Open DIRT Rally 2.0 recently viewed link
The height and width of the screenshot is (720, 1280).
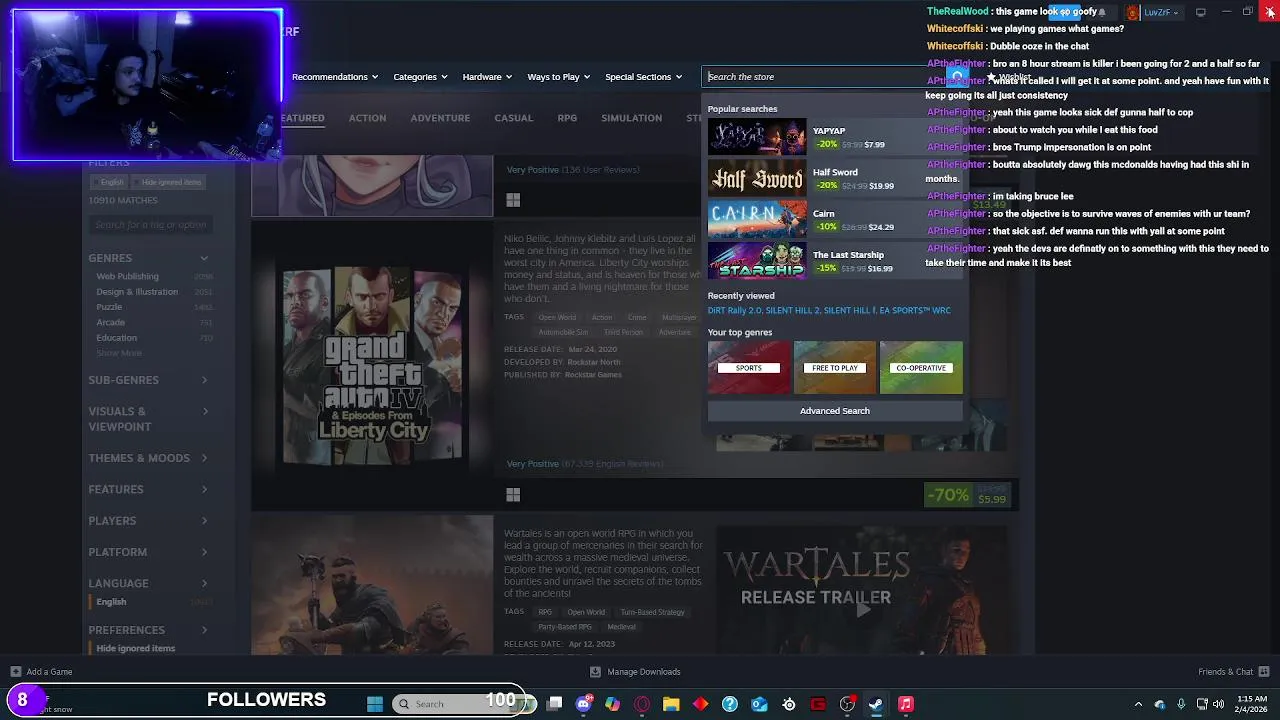coord(734,311)
